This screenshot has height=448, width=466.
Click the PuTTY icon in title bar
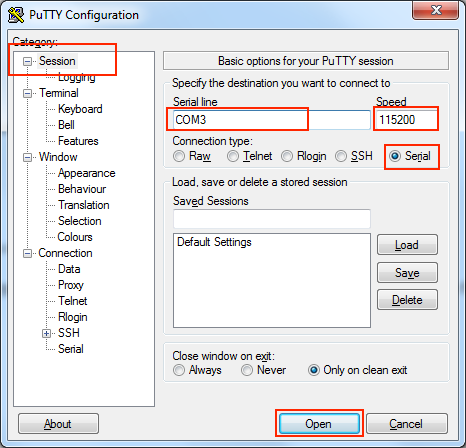(x=16, y=15)
